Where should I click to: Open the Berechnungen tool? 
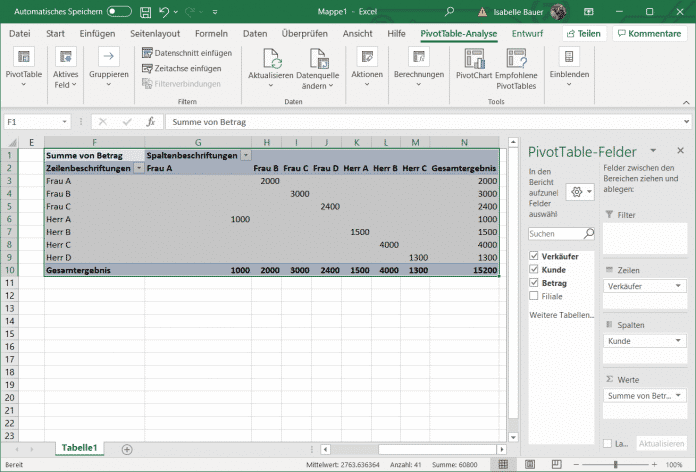(x=419, y=57)
